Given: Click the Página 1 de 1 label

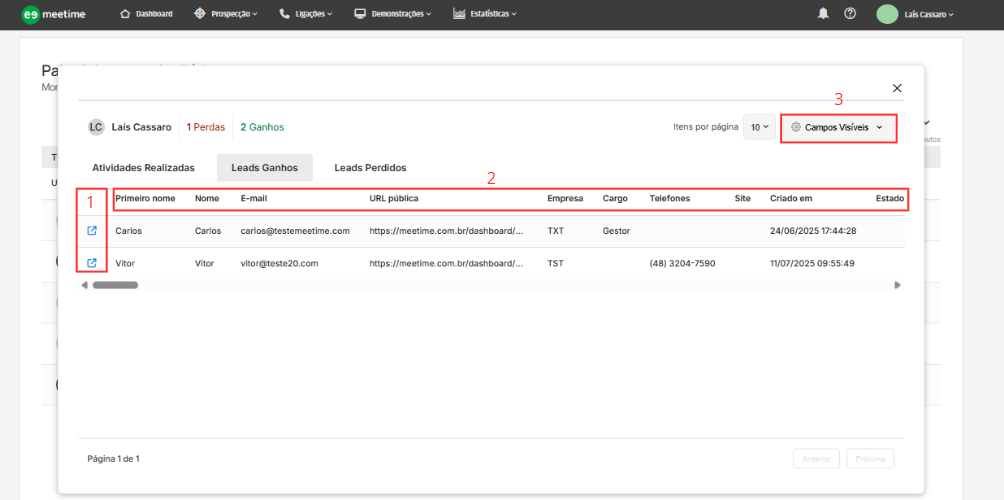Looking at the screenshot, I should [x=113, y=458].
